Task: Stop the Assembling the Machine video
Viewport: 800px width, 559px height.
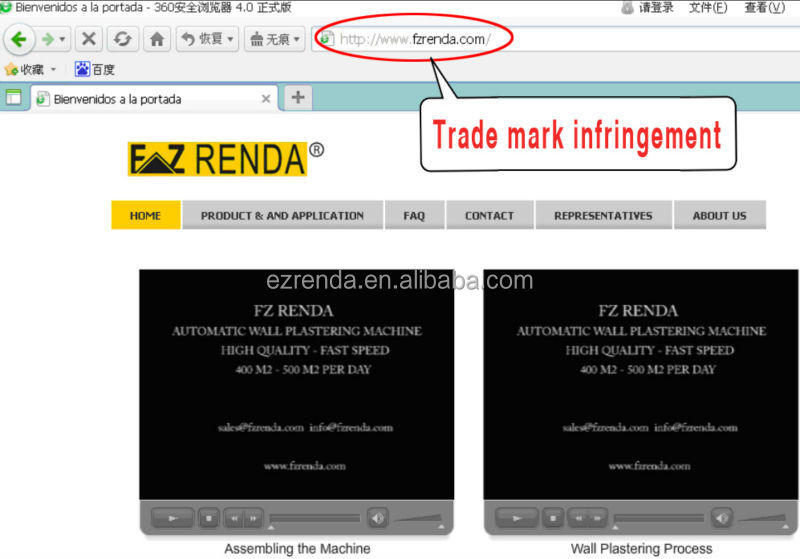Action: [209, 518]
